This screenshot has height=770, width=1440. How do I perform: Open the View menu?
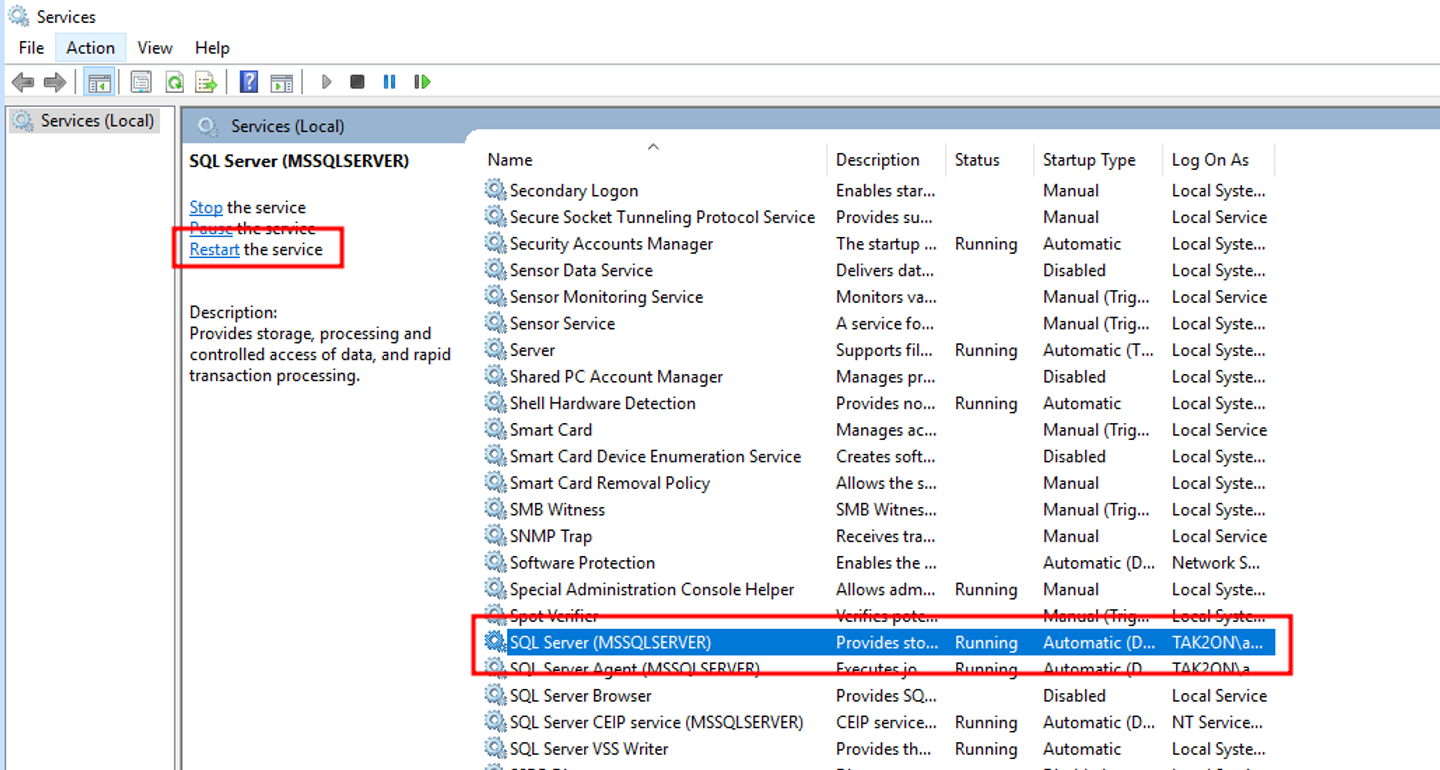tap(155, 48)
